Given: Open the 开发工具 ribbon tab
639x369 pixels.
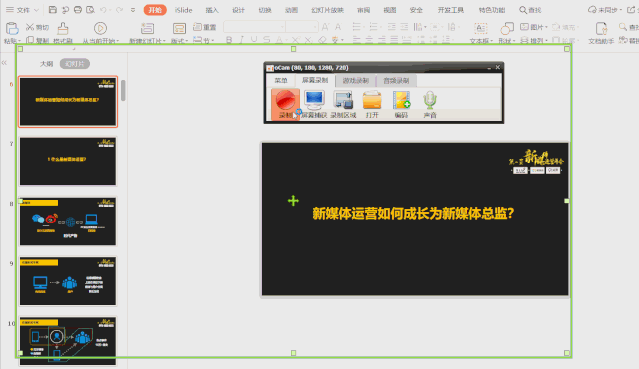Looking at the screenshot, I should coord(450,10).
